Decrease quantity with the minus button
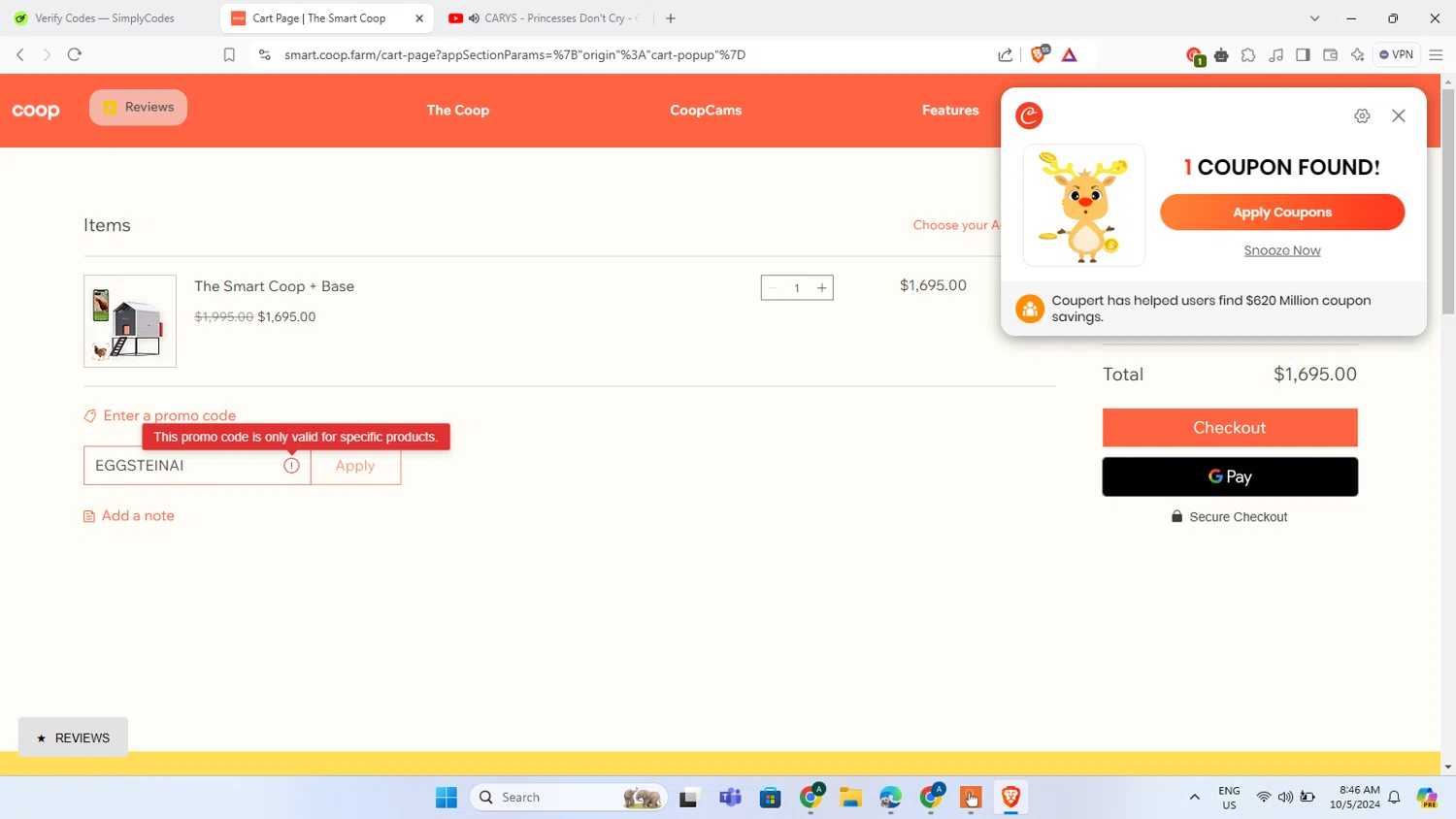The width and height of the screenshot is (1456, 819). (773, 288)
